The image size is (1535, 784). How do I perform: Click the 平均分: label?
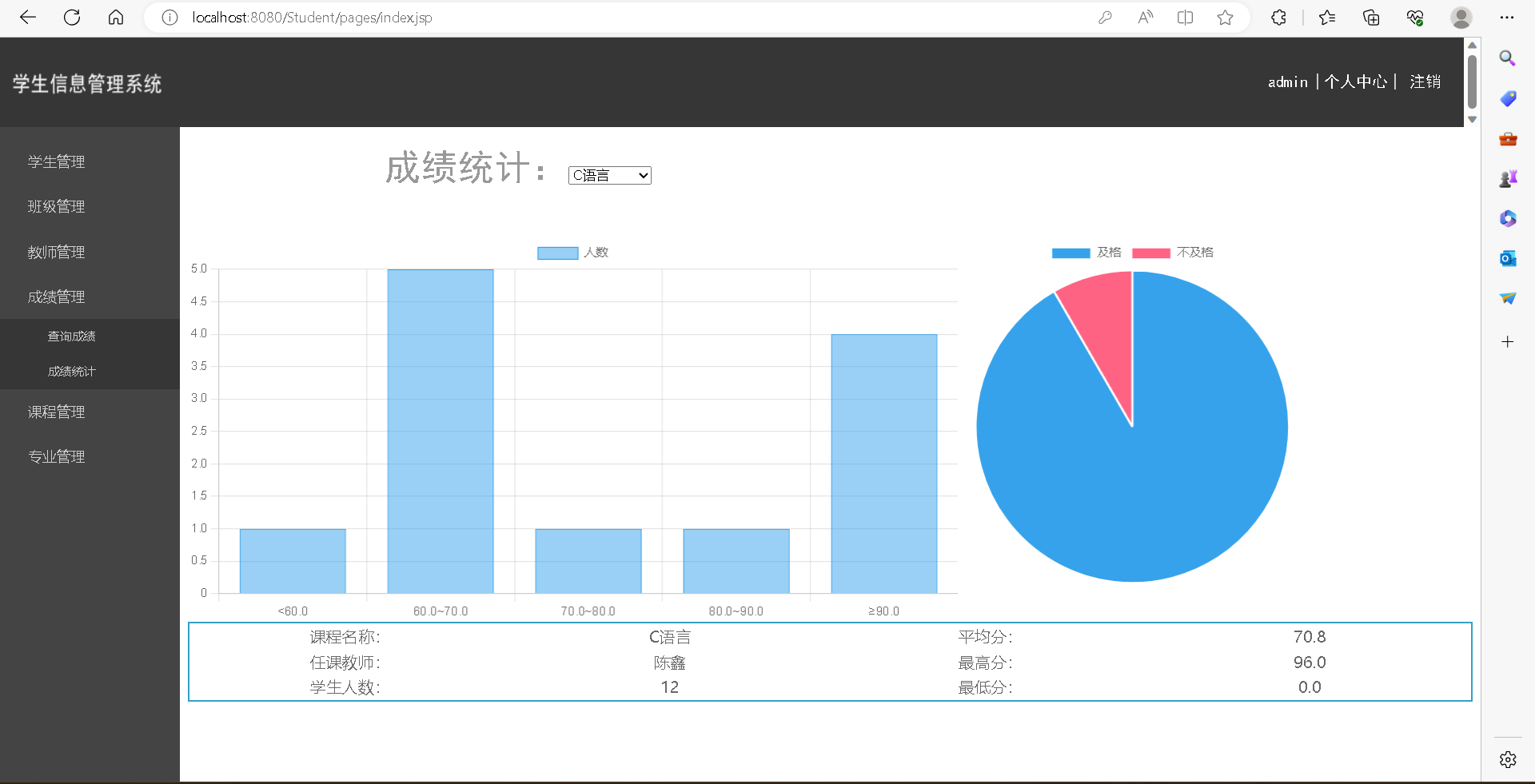coord(986,637)
